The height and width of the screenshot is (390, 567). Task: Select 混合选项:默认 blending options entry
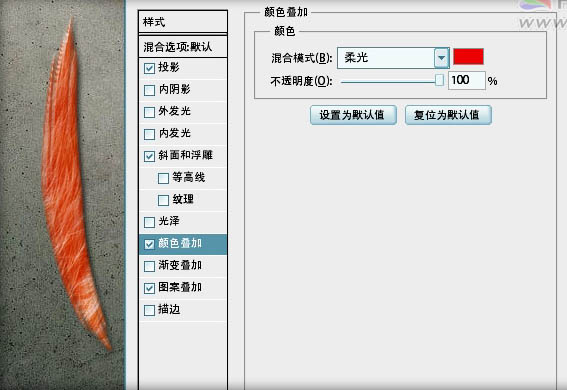coord(183,47)
